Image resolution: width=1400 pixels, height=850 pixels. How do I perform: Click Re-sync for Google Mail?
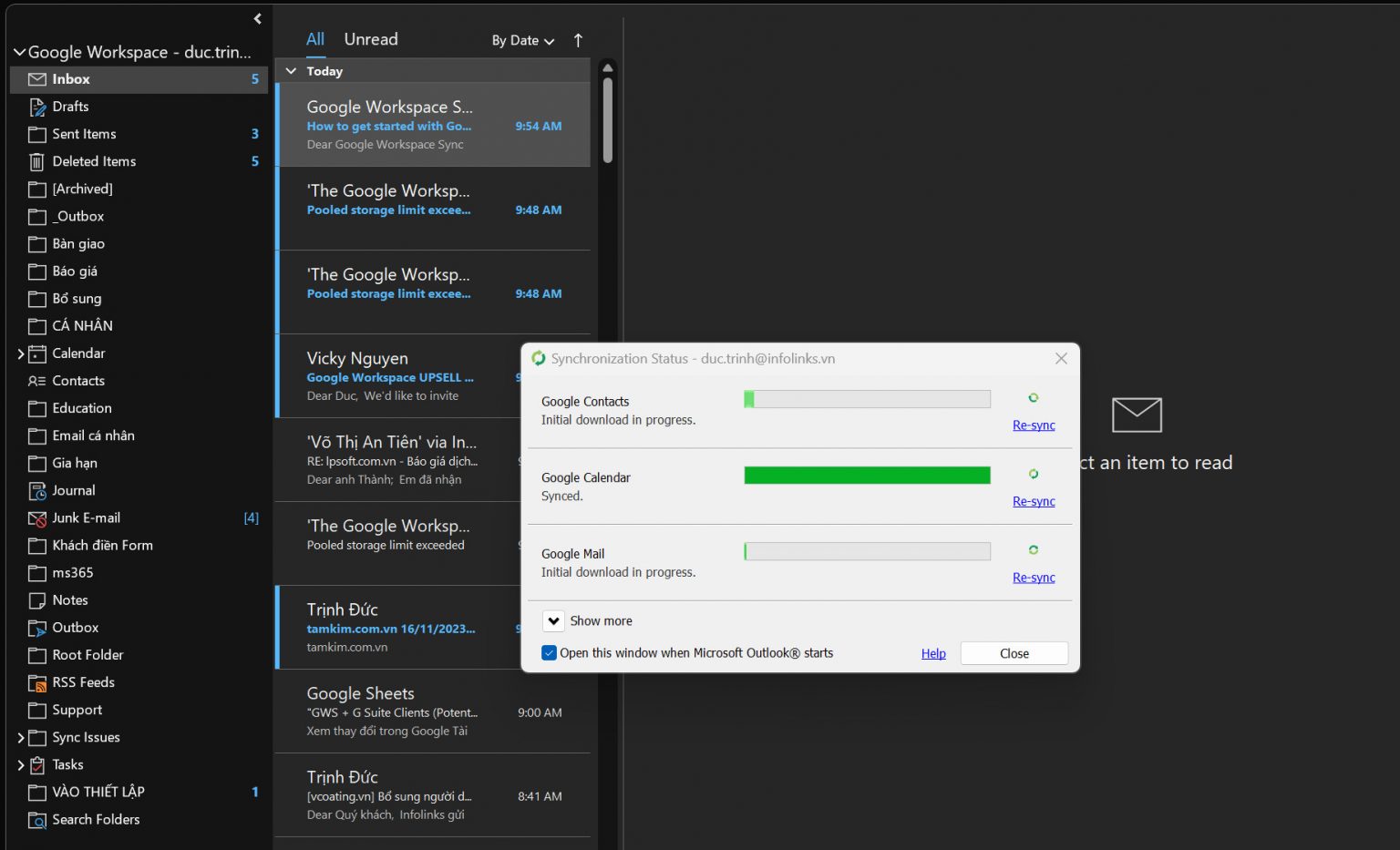(x=1034, y=578)
